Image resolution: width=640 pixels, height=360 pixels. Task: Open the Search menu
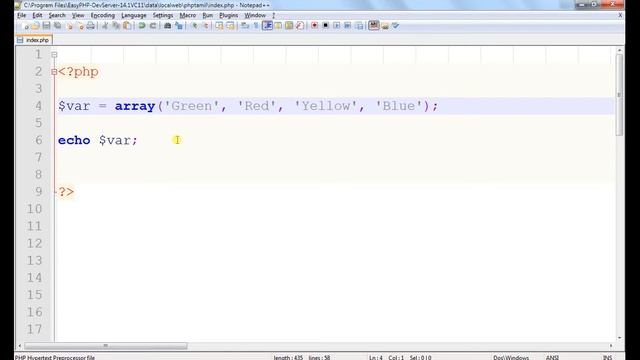57,15
